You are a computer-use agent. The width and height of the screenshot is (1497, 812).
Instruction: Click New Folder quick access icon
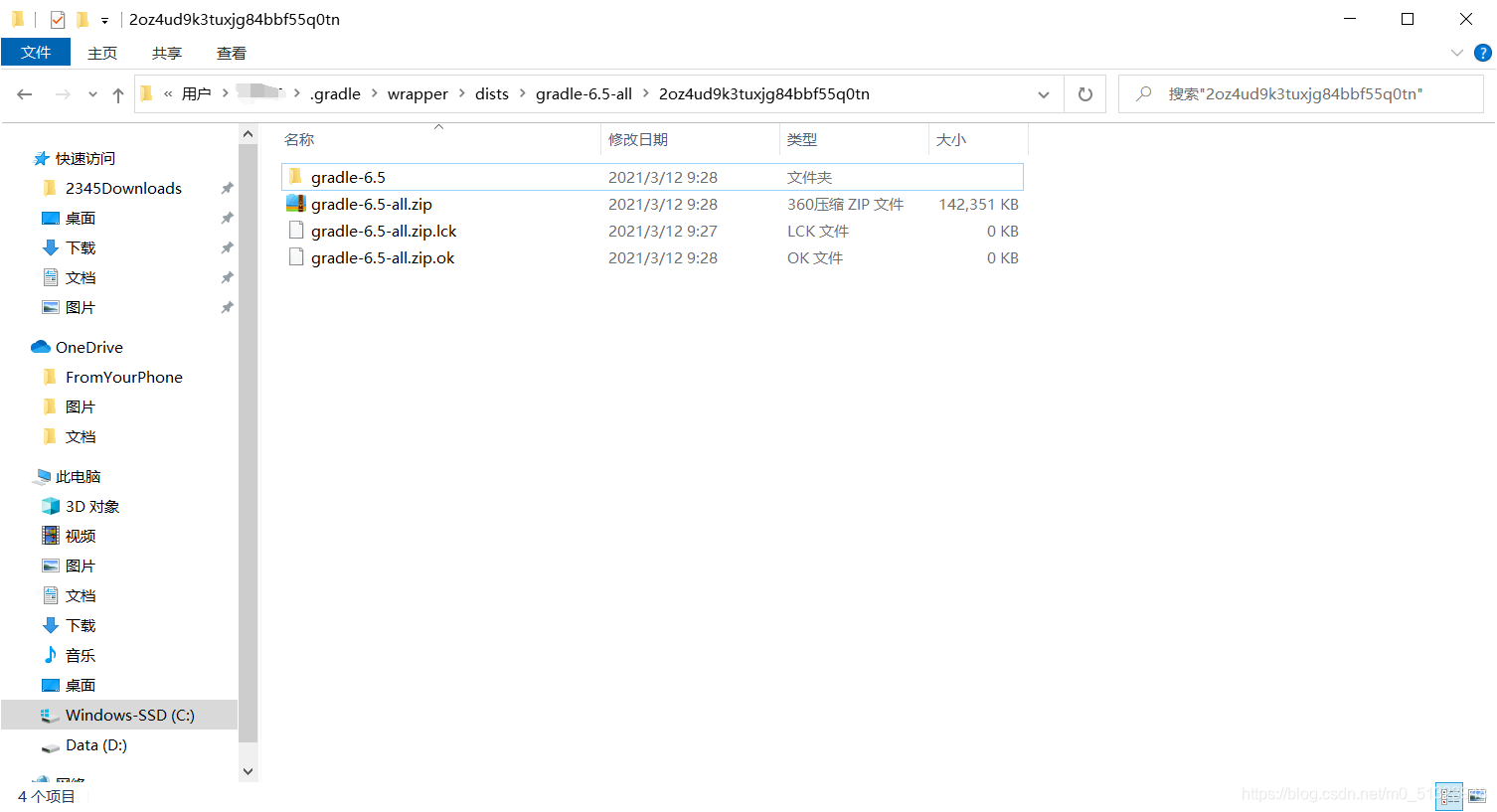pyautogui.click(x=83, y=19)
